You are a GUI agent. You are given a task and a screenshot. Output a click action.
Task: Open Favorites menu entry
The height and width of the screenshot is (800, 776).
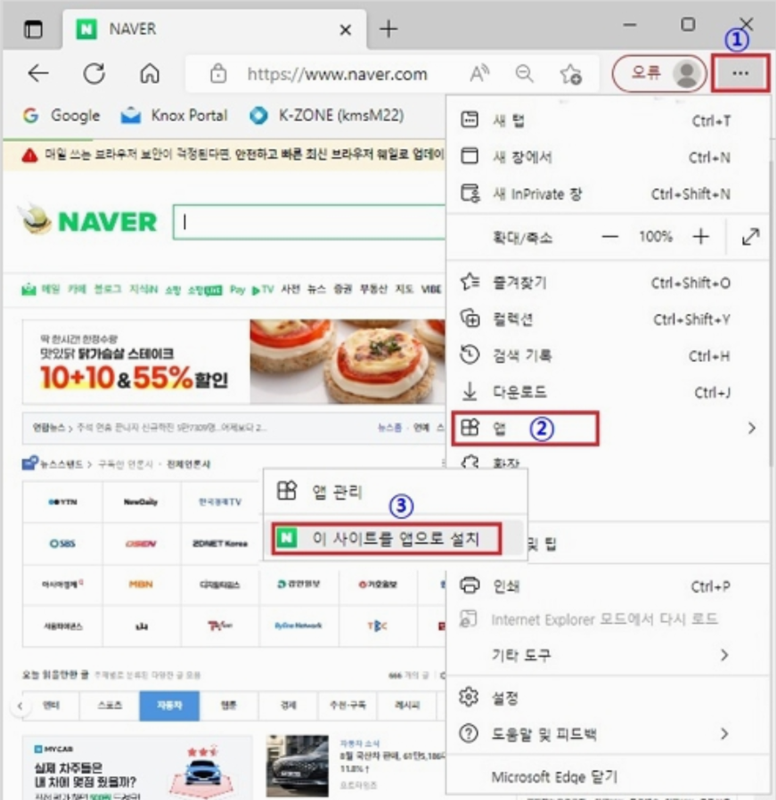click(x=607, y=283)
